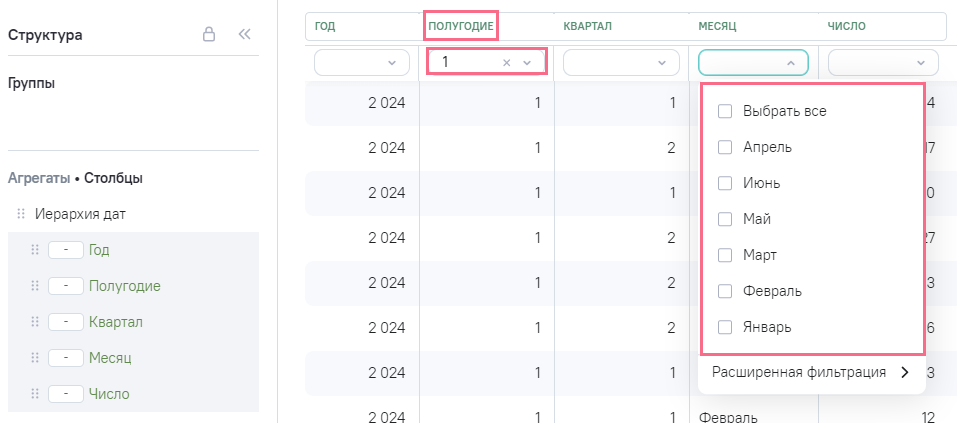957x423 pixels.
Task: Open the Год filter dropdown
Action: tap(361, 63)
